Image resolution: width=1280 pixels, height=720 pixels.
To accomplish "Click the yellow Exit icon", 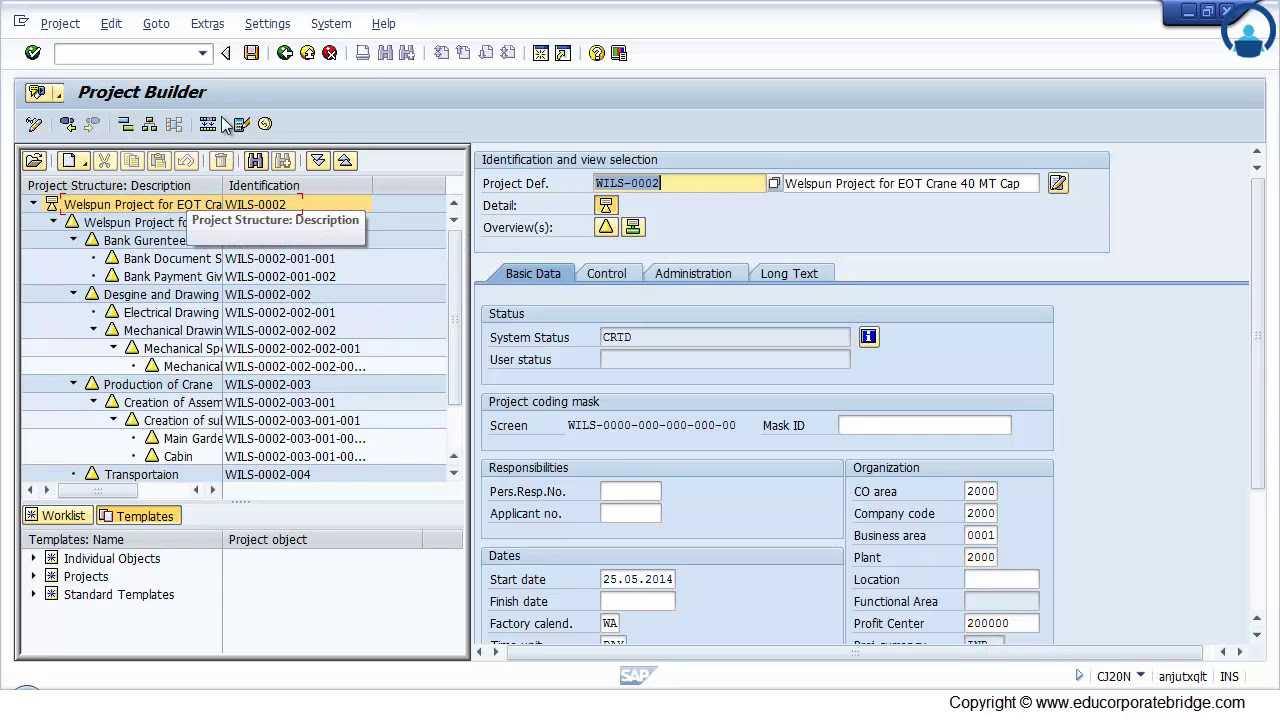I will click(x=307, y=53).
